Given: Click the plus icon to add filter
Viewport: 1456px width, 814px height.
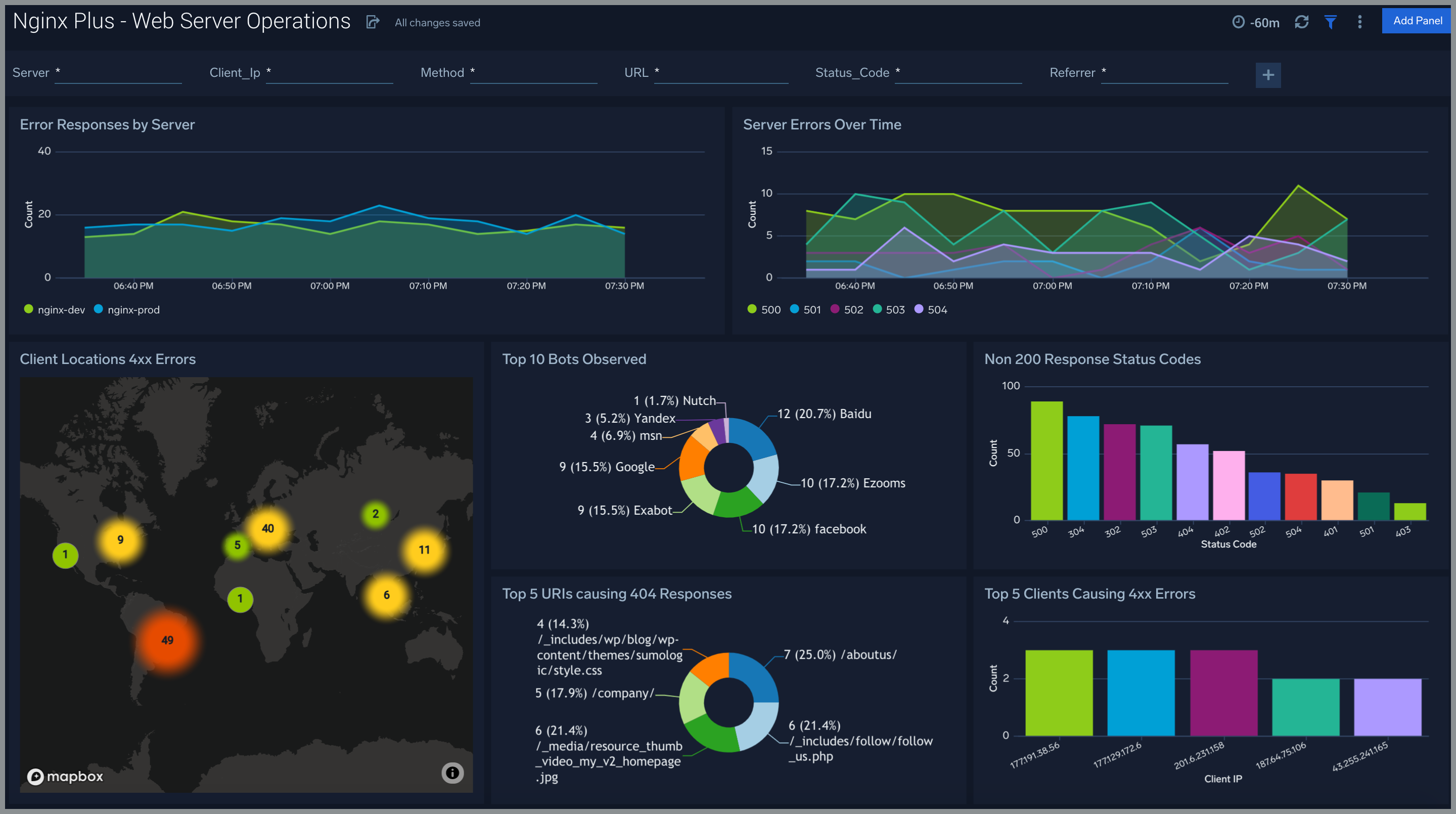Looking at the screenshot, I should click(1268, 75).
